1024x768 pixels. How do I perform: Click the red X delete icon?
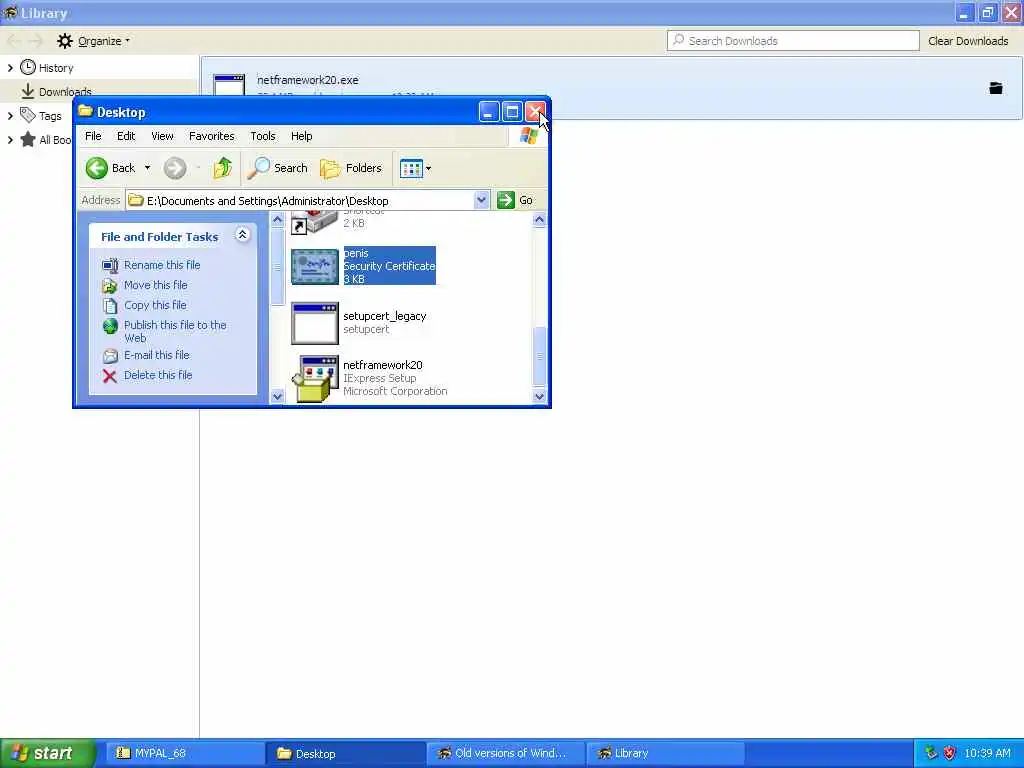point(110,376)
